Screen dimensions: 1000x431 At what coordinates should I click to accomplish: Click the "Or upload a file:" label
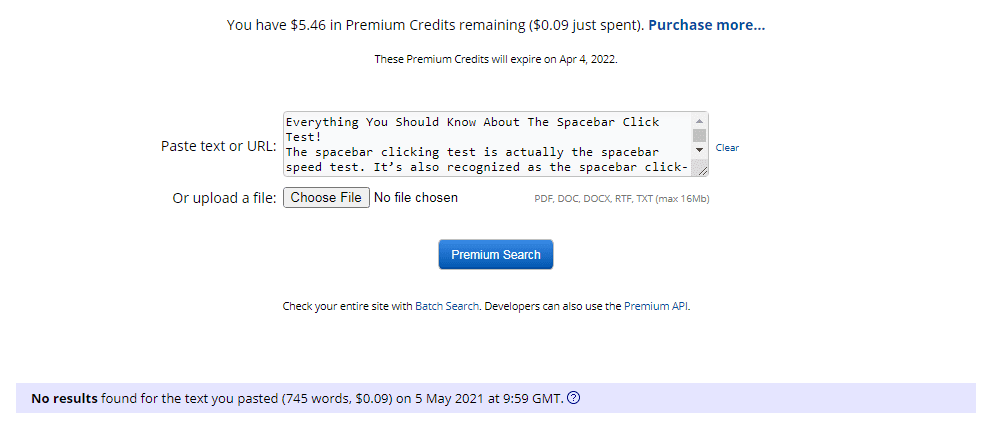pos(224,198)
